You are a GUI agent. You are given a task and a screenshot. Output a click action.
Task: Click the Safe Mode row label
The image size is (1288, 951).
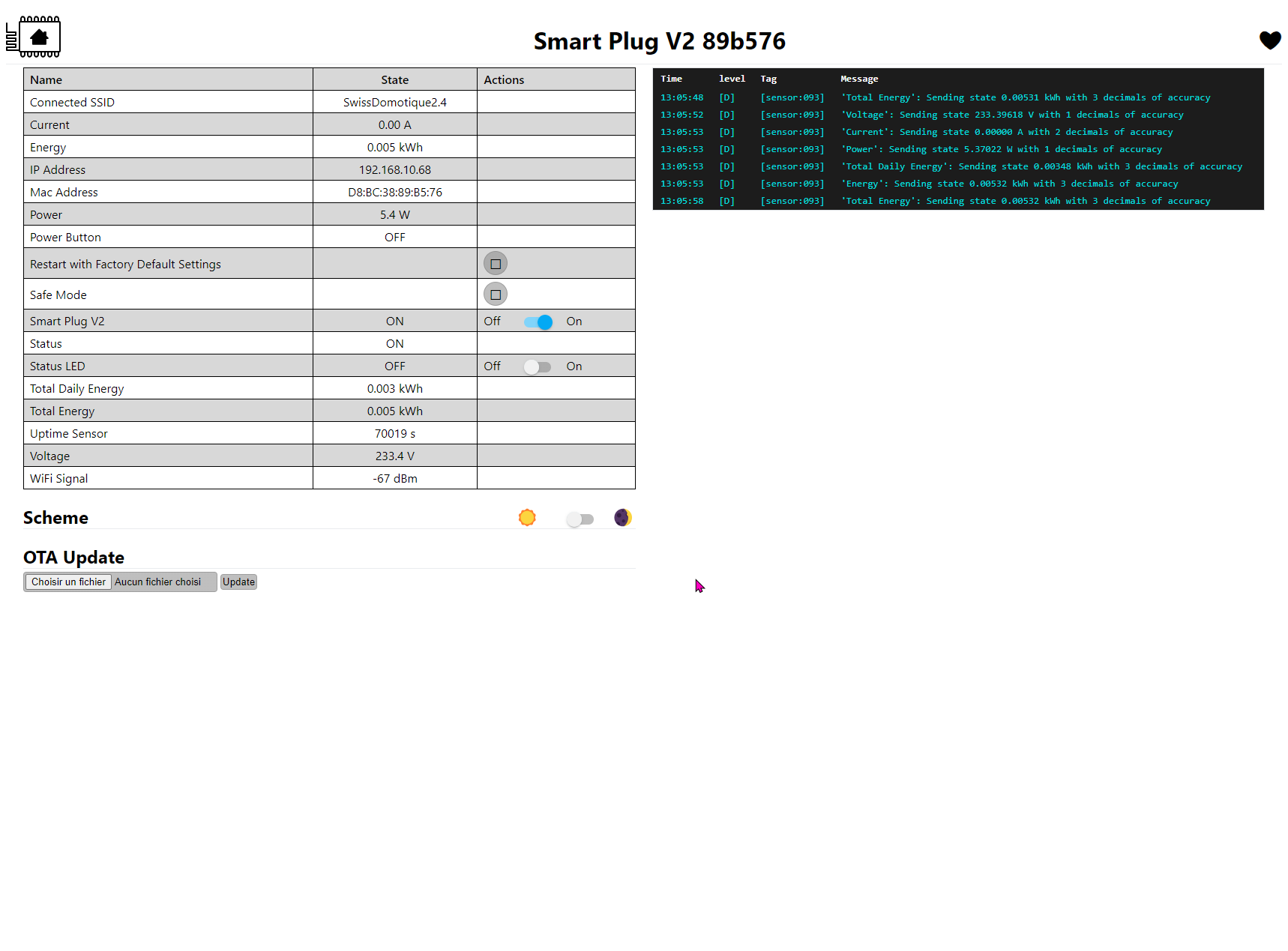[58, 295]
